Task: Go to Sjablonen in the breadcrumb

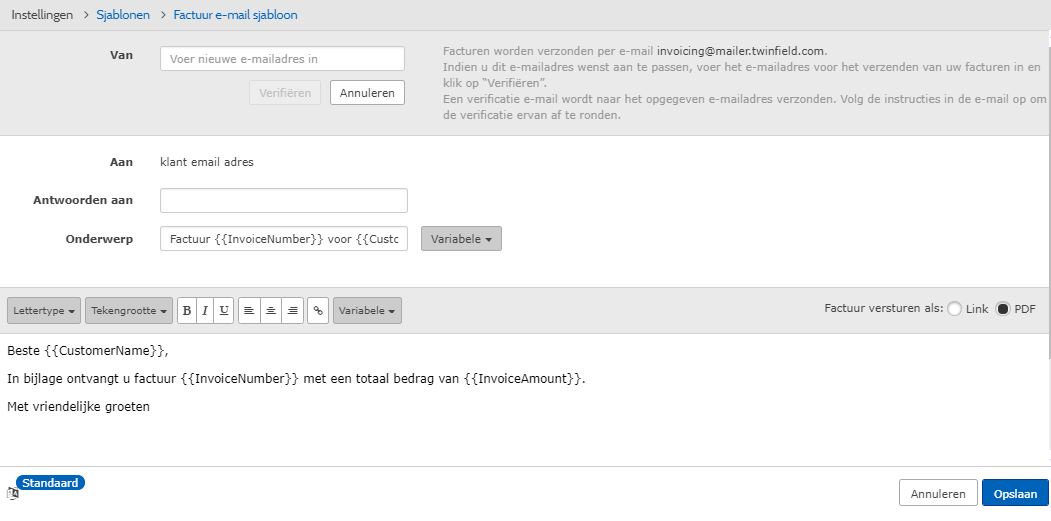Action: click(122, 15)
